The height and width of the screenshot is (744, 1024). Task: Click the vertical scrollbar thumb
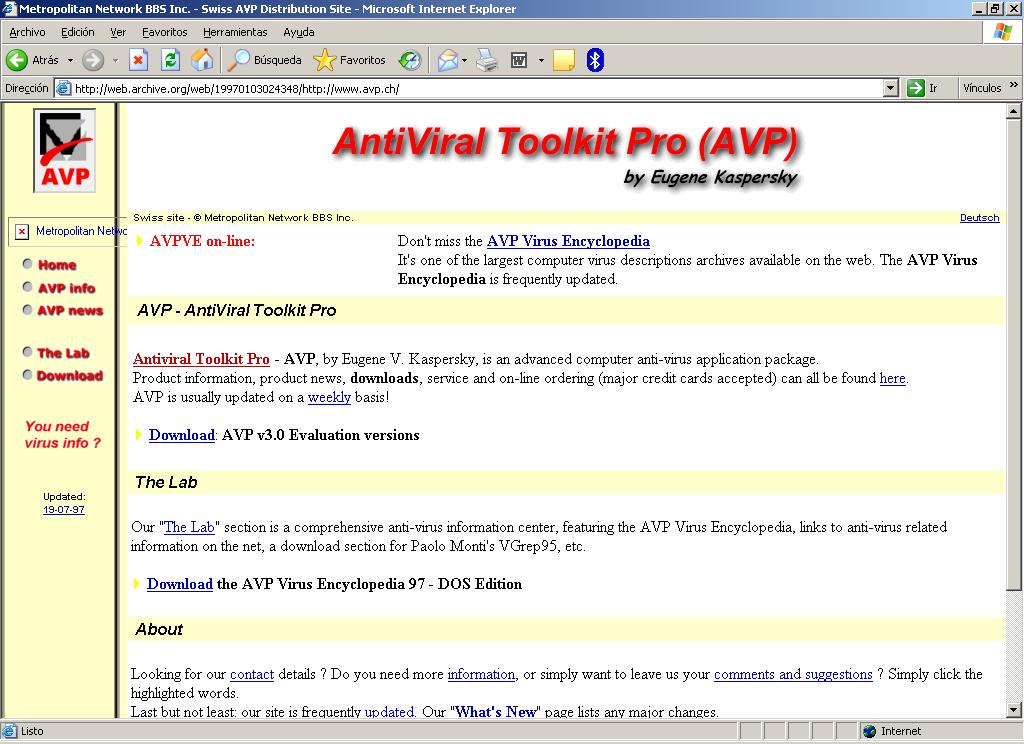1014,355
